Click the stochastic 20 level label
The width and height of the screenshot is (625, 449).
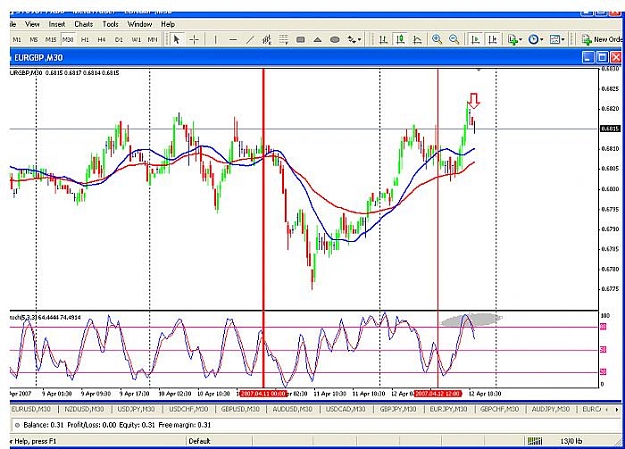pos(603,372)
